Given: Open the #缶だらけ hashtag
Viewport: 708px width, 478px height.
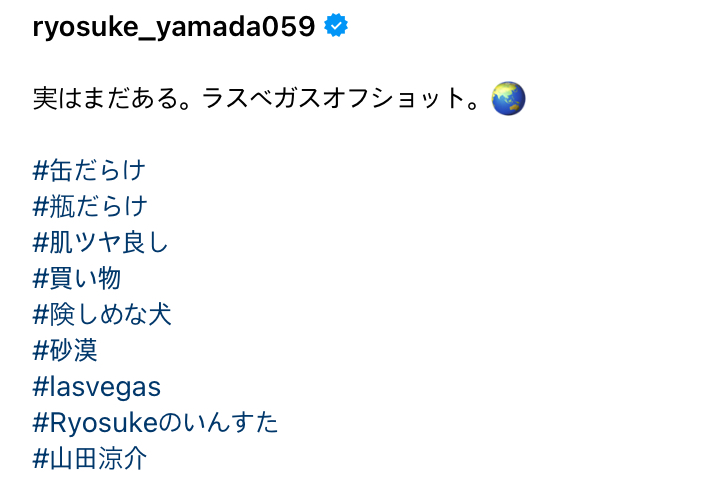Looking at the screenshot, I should pos(89,170).
